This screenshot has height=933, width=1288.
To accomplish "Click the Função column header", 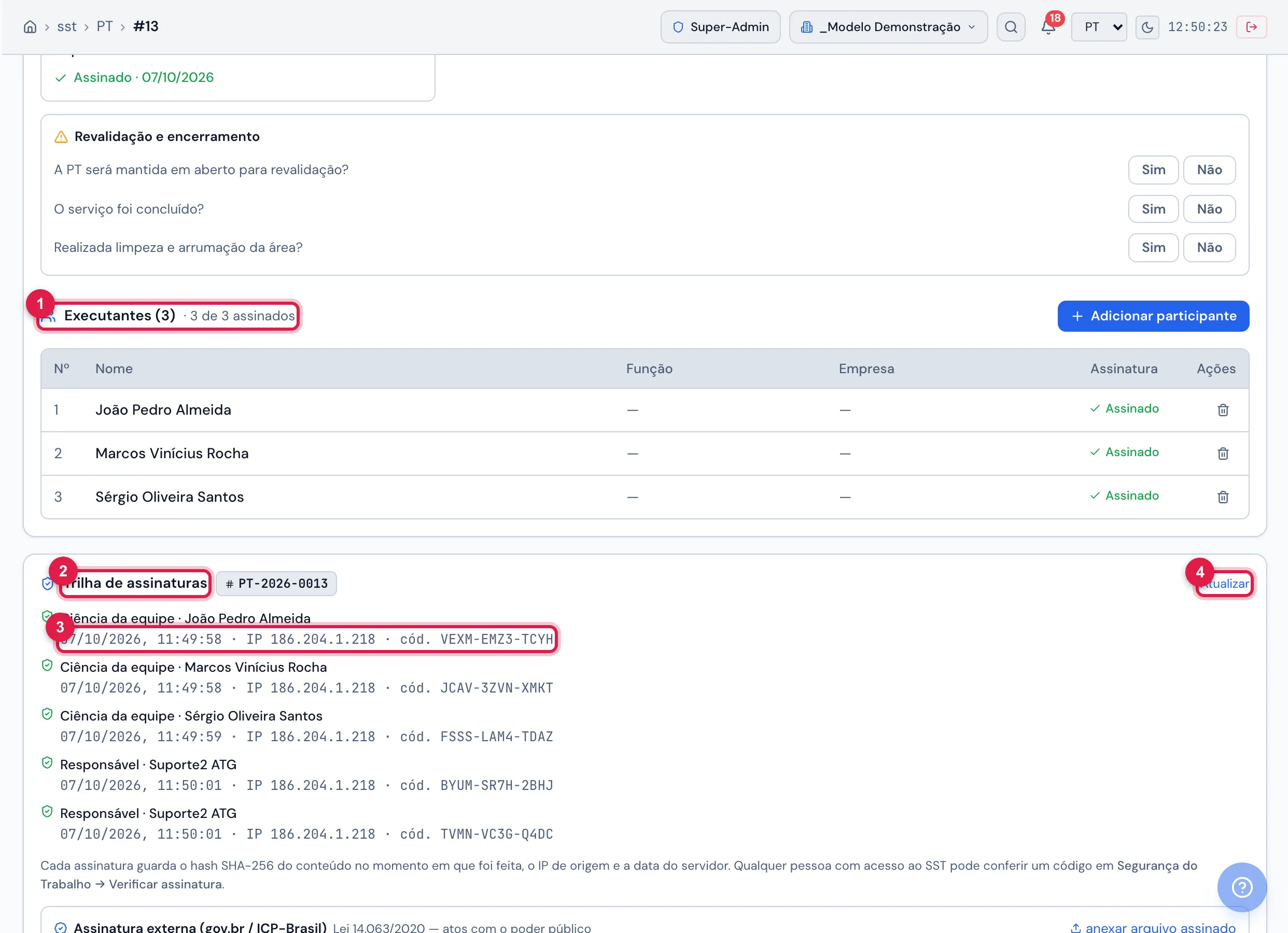I will pos(649,369).
